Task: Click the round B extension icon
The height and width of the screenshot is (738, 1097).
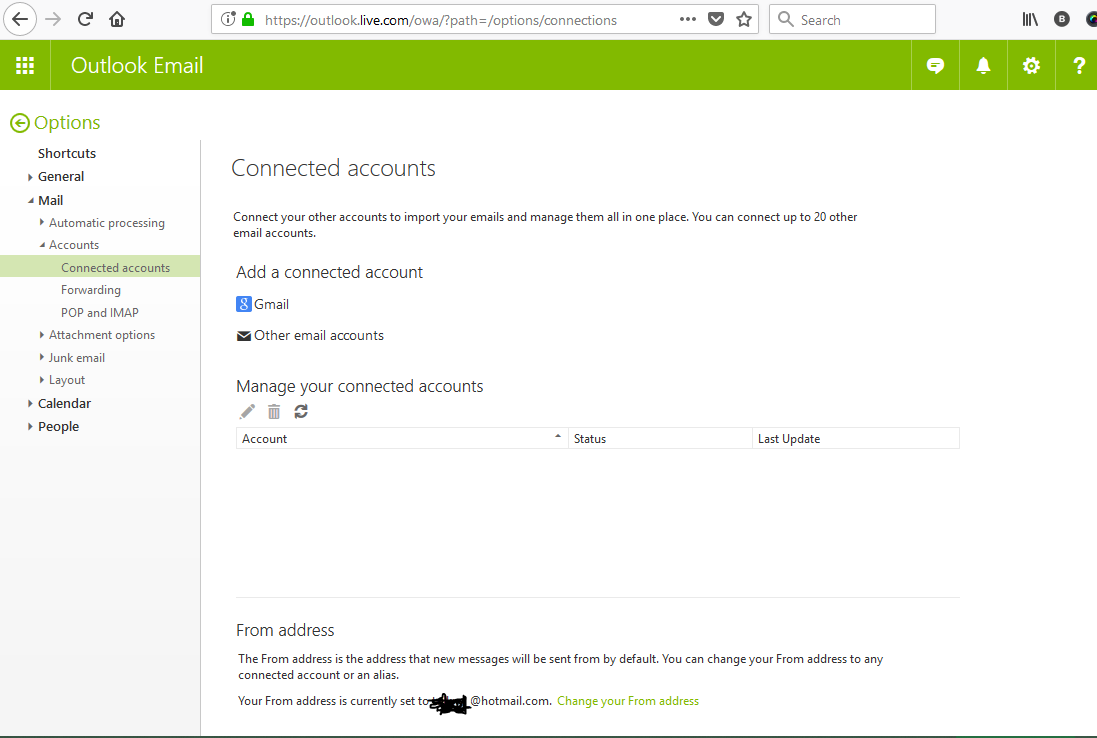Action: click(1061, 19)
